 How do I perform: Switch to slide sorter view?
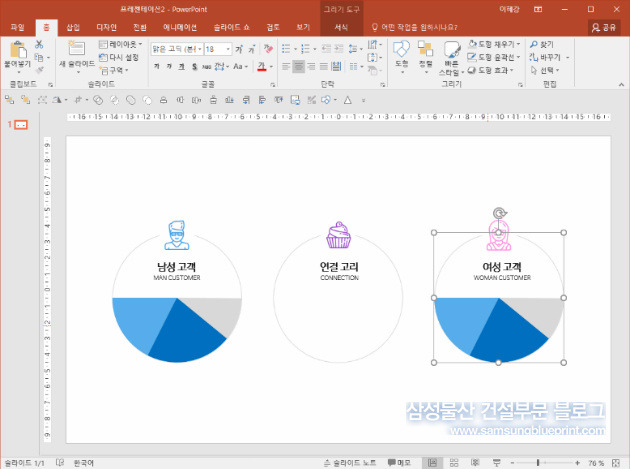click(x=454, y=463)
